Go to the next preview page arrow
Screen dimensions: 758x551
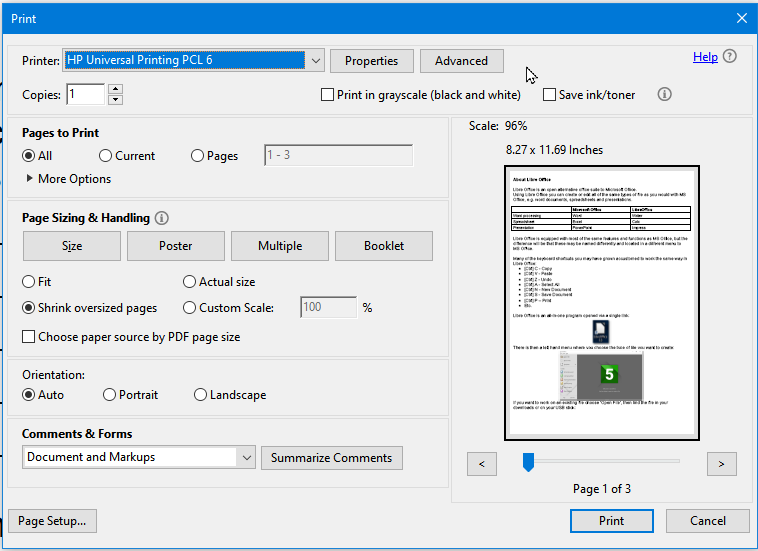[x=721, y=464]
